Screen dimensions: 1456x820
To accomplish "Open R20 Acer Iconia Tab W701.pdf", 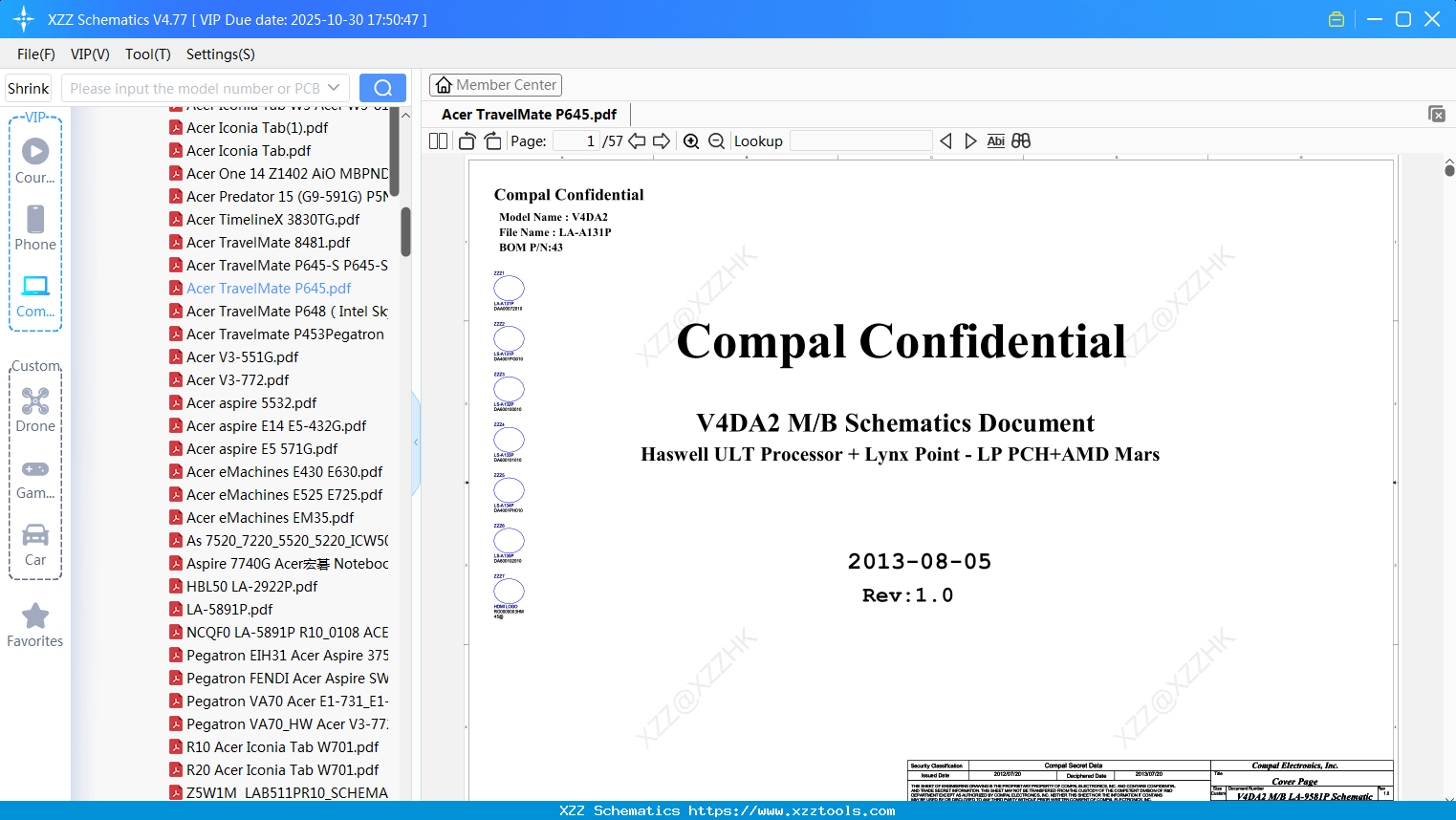I will [x=274, y=770].
